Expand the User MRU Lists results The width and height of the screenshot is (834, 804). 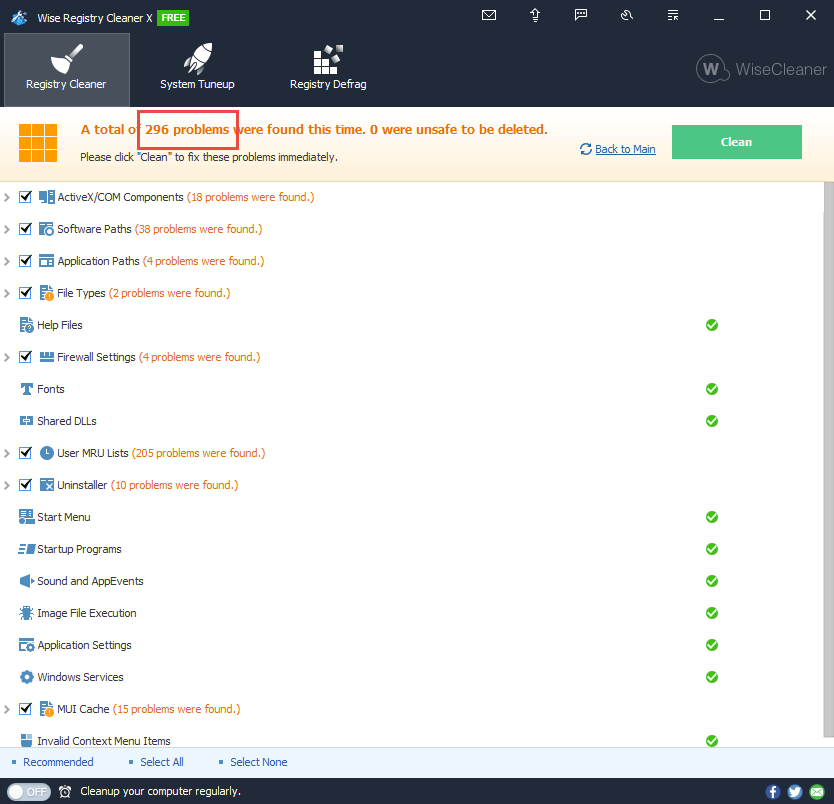coord(7,453)
